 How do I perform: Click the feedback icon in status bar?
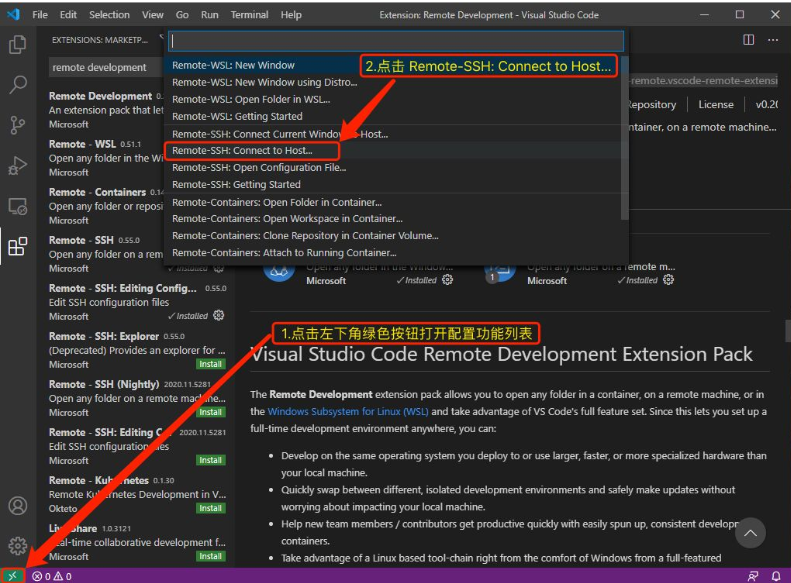coord(753,576)
